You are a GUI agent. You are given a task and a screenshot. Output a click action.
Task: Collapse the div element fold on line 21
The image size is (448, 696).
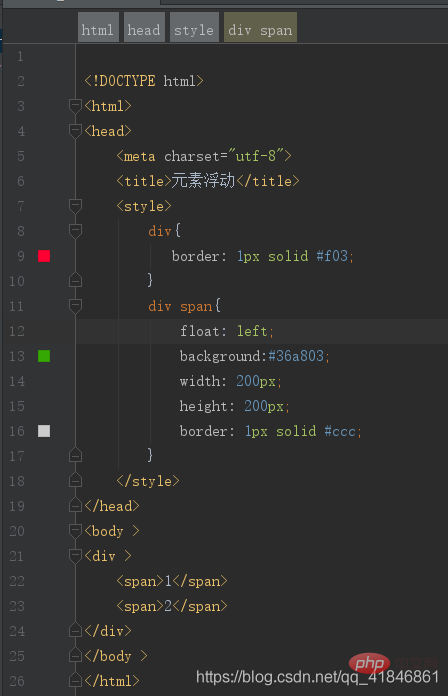click(x=75, y=555)
